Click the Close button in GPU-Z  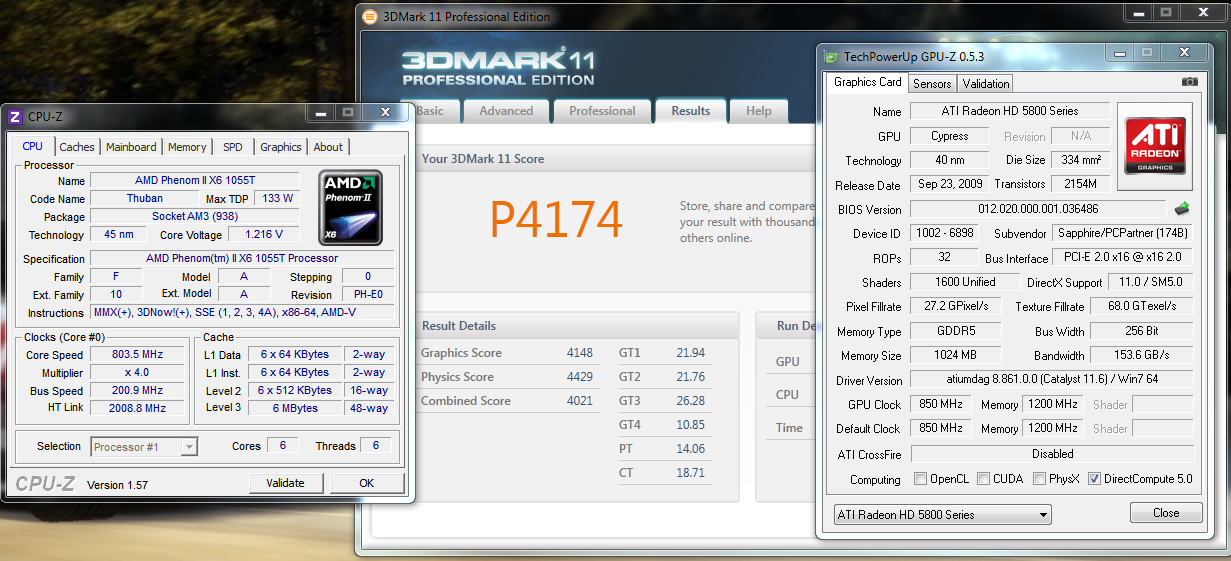pyautogui.click(x=1166, y=513)
